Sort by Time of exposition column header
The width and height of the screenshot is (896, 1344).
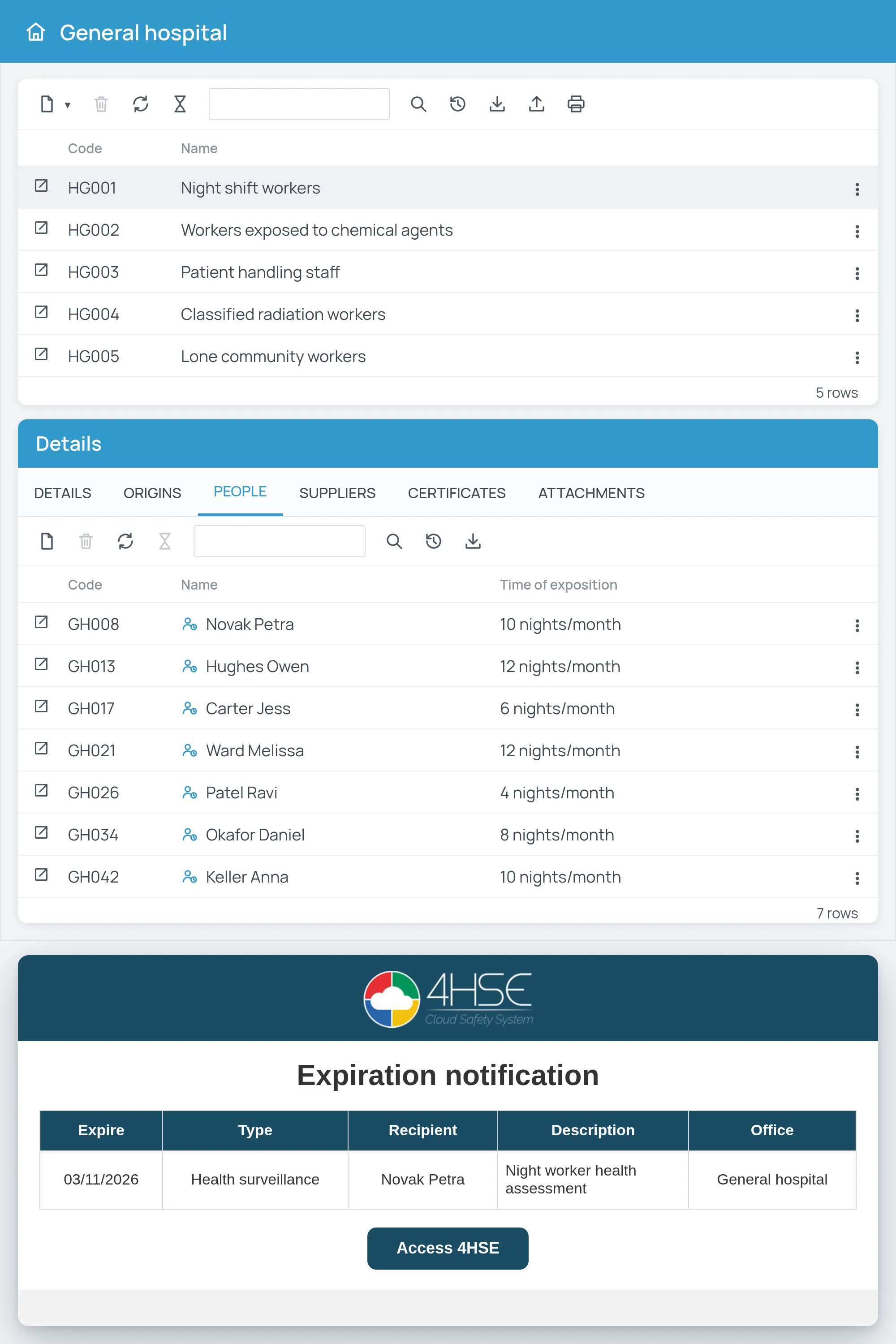coord(558,585)
